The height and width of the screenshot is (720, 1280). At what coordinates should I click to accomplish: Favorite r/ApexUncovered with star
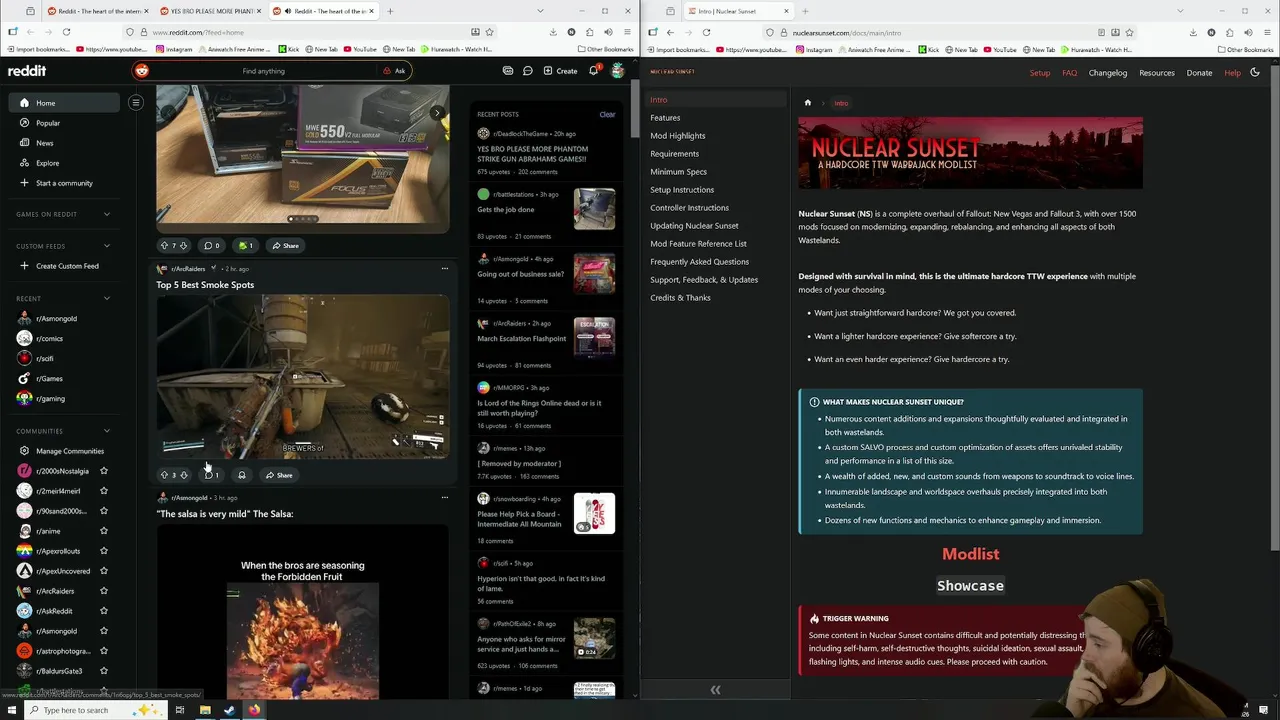104,571
